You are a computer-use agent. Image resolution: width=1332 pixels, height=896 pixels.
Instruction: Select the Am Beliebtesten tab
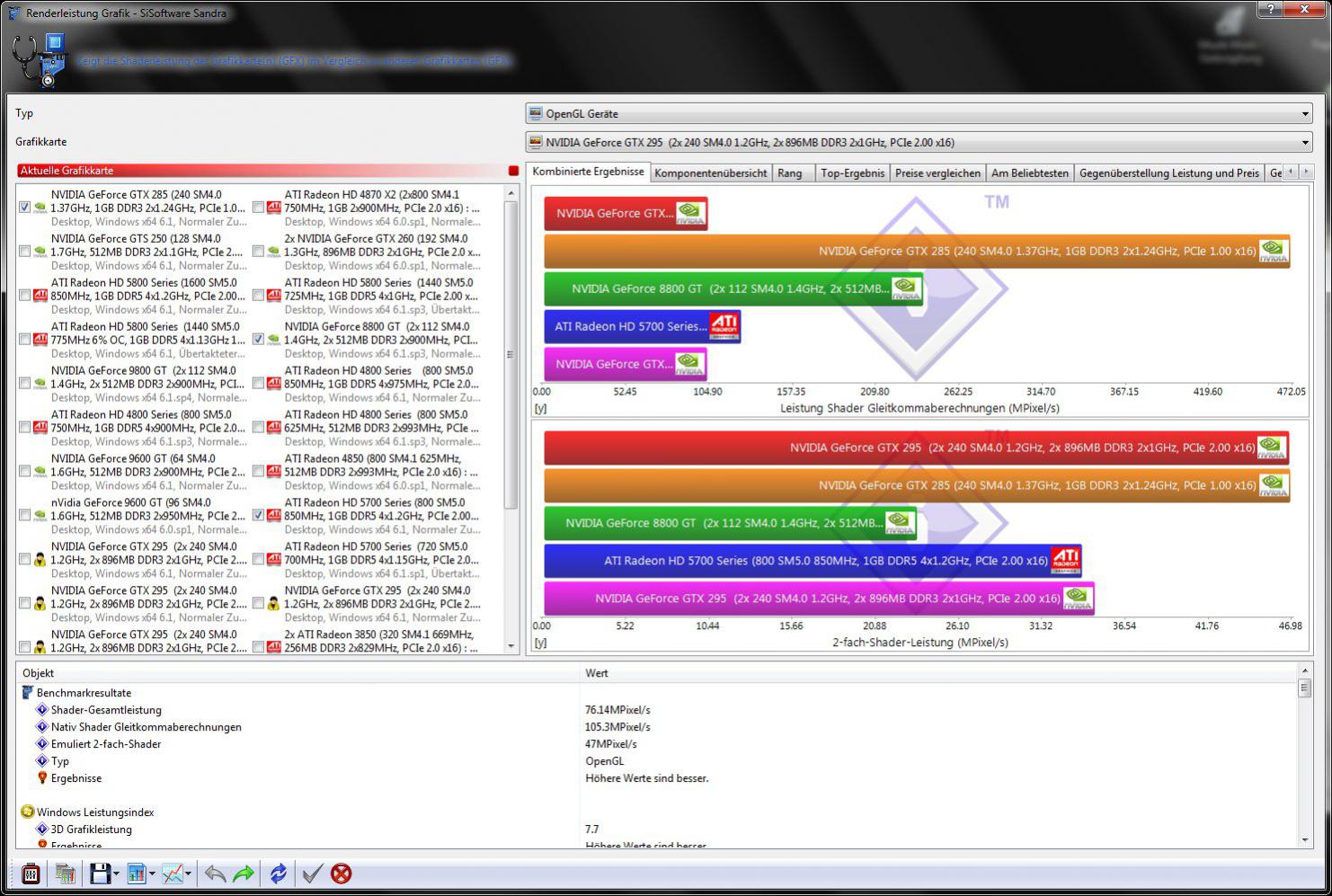tap(1030, 173)
